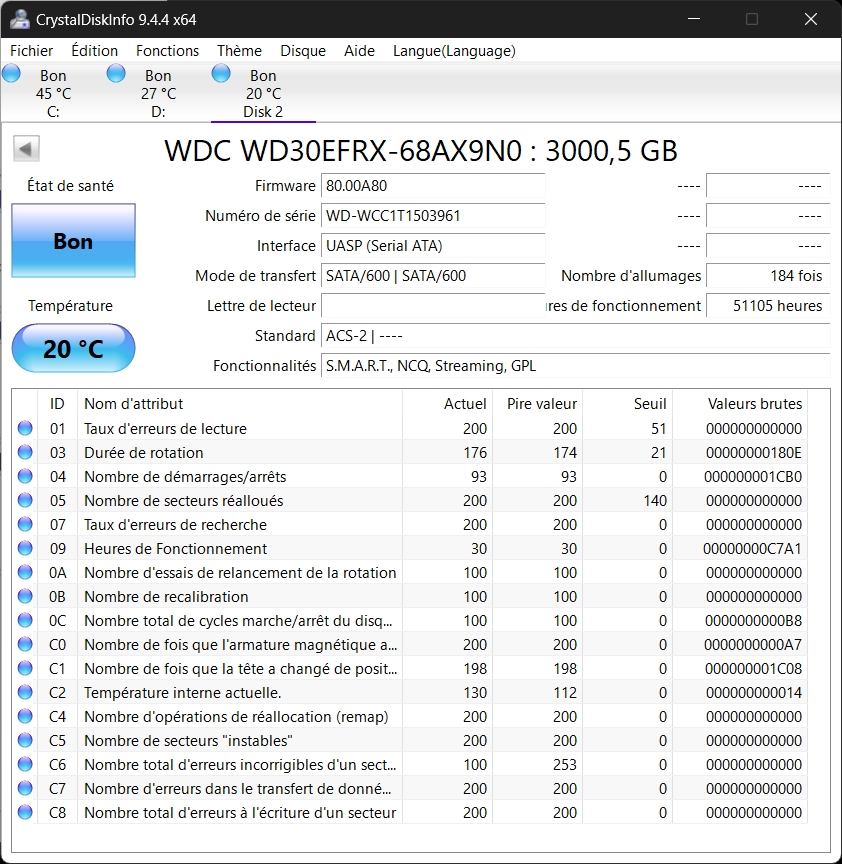Click the blue status orb for Disk 2

tap(221, 73)
